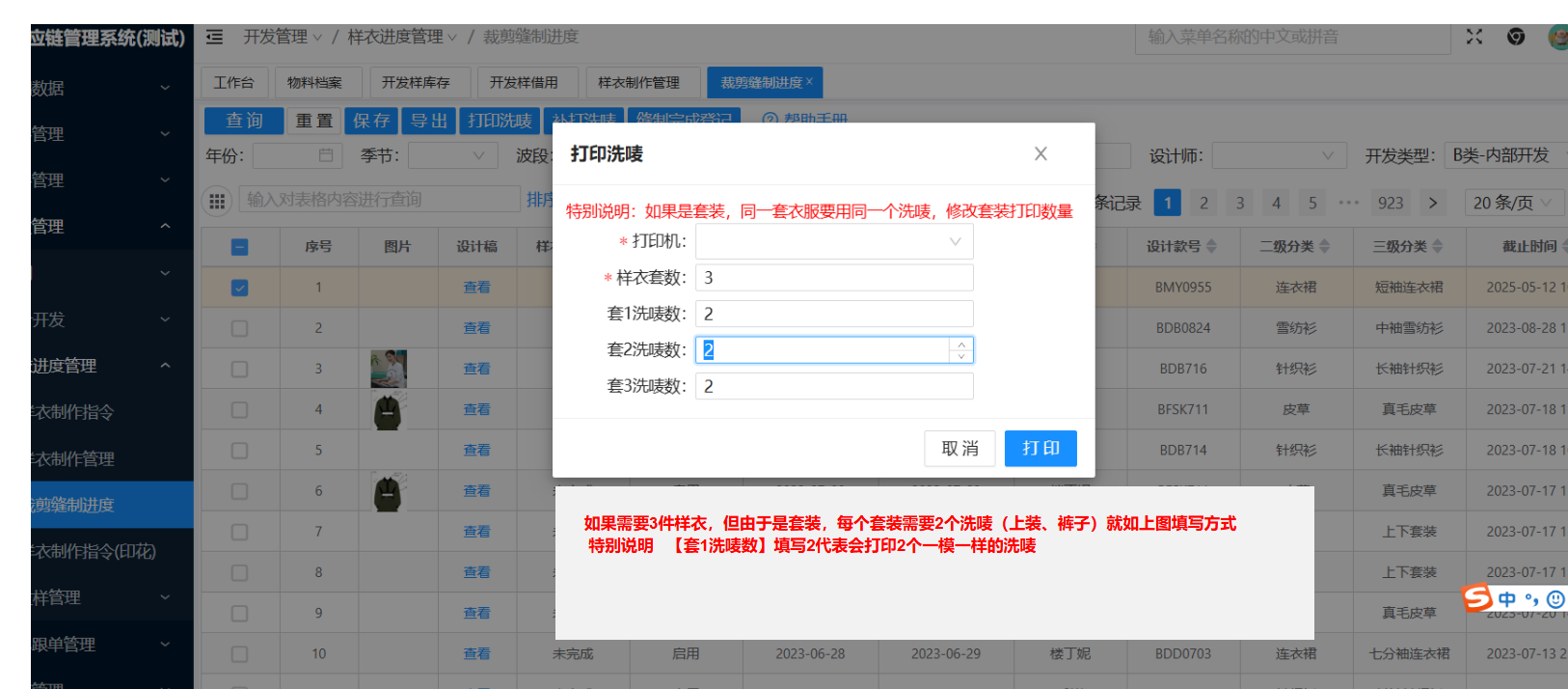Go to next page with arrow icon
The width and height of the screenshot is (1568, 689).
point(1433,203)
